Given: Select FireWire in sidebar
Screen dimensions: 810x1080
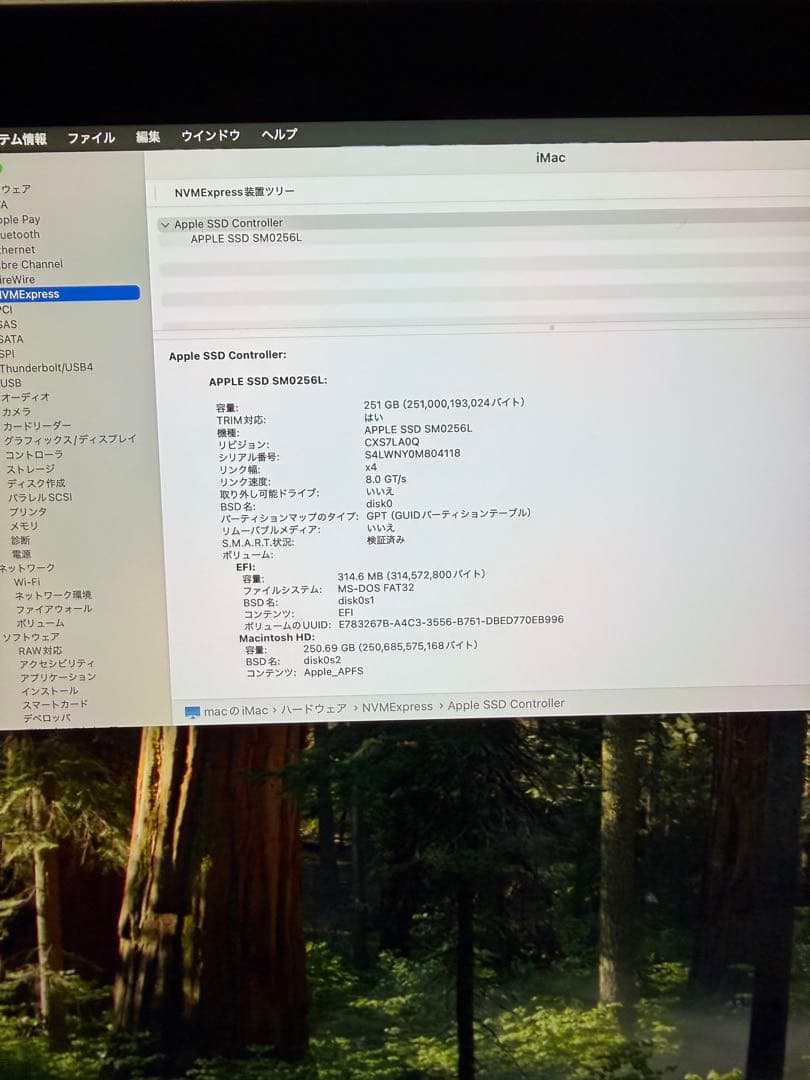Looking at the screenshot, I should pos(17,280).
